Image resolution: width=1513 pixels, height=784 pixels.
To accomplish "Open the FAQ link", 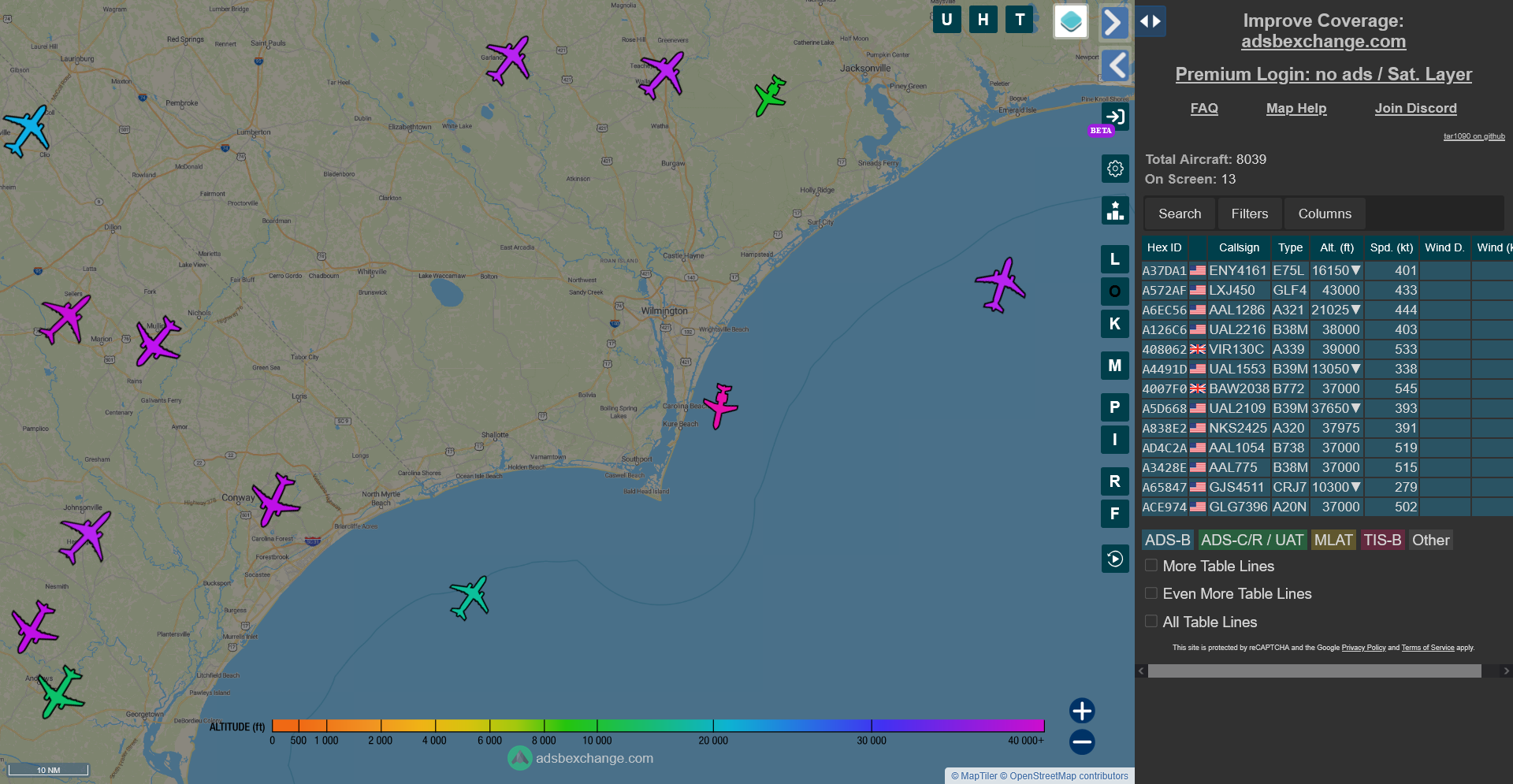I will [1204, 108].
